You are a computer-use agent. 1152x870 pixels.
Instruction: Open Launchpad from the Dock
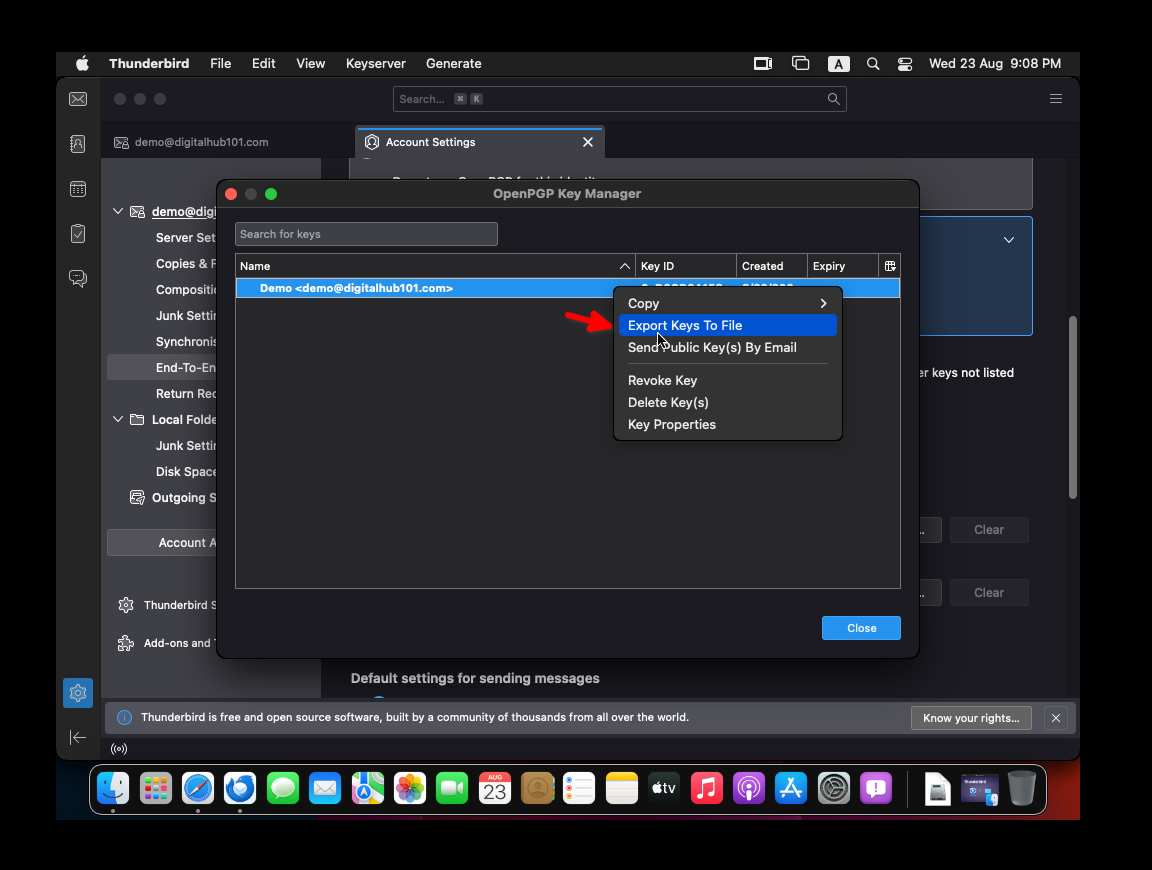click(156, 788)
